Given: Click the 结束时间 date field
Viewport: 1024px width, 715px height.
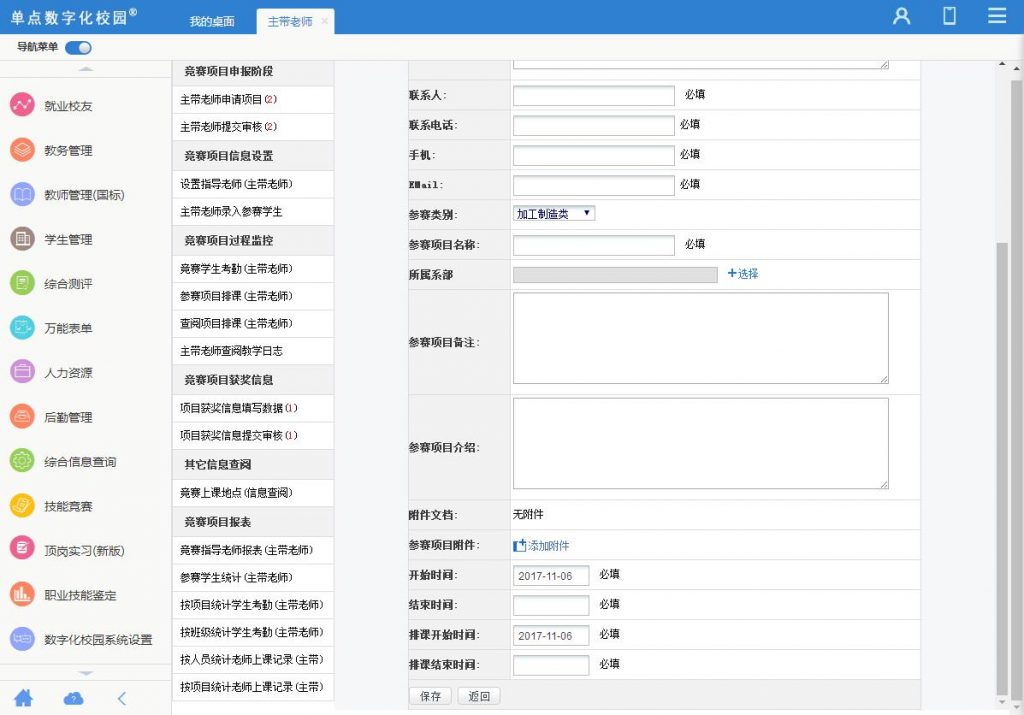Looking at the screenshot, I should (551, 605).
